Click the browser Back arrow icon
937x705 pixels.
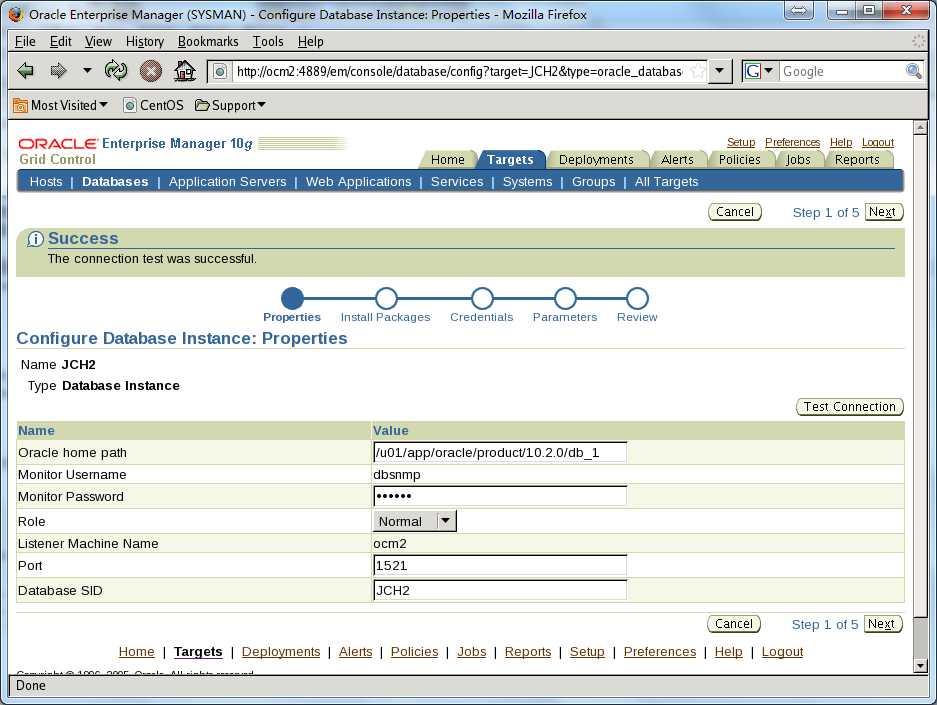coord(26,71)
